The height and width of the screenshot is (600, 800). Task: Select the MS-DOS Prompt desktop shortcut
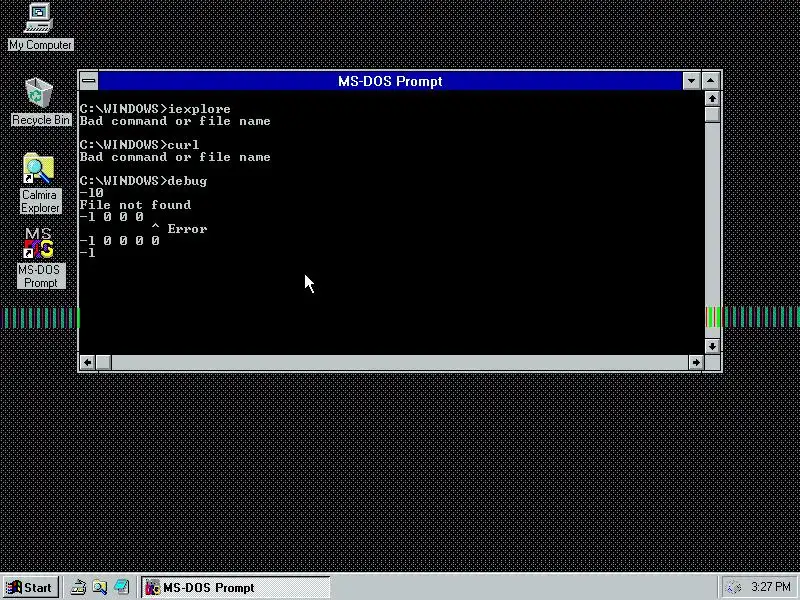coord(40,258)
